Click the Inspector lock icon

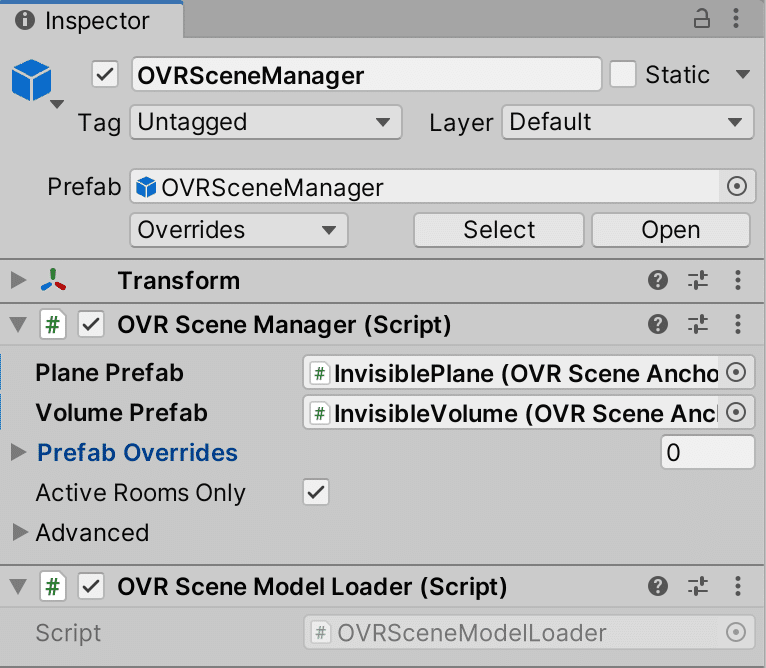click(702, 19)
